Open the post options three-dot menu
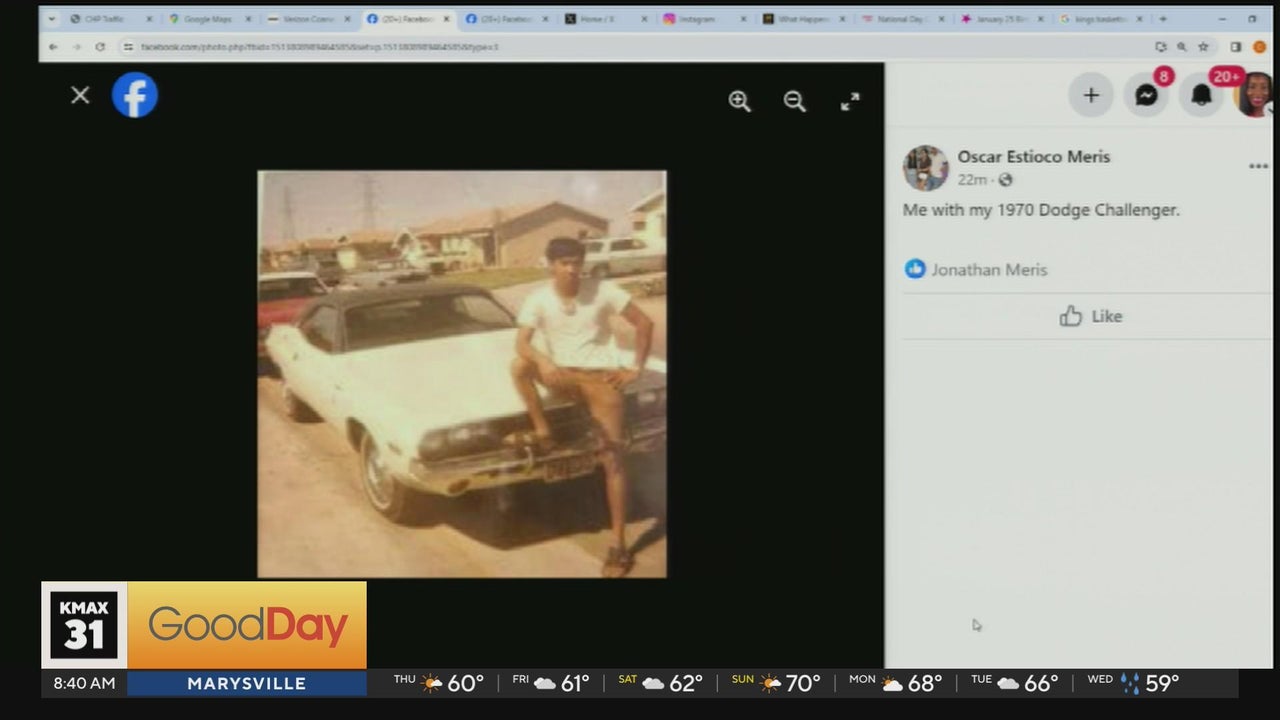This screenshot has width=1280, height=720. 1258,167
